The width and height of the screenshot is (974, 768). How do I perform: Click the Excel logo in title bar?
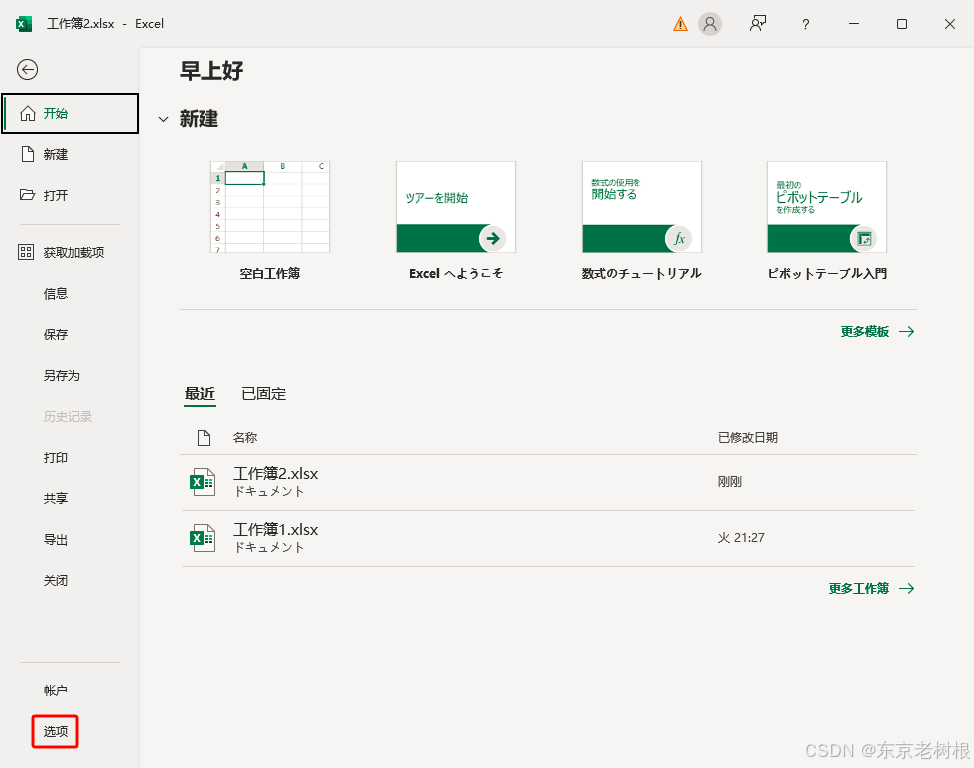click(24, 24)
